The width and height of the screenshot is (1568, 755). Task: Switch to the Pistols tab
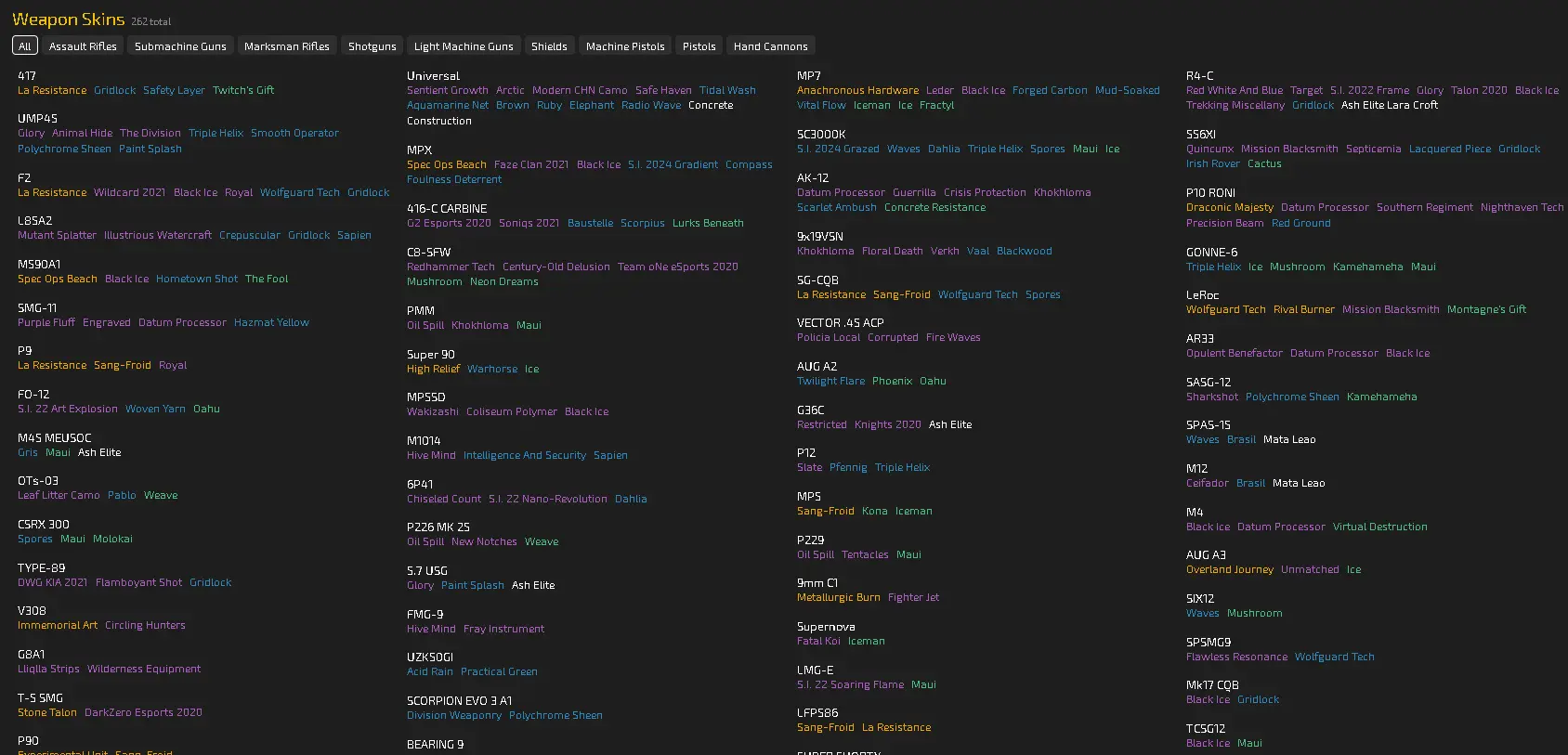click(699, 46)
